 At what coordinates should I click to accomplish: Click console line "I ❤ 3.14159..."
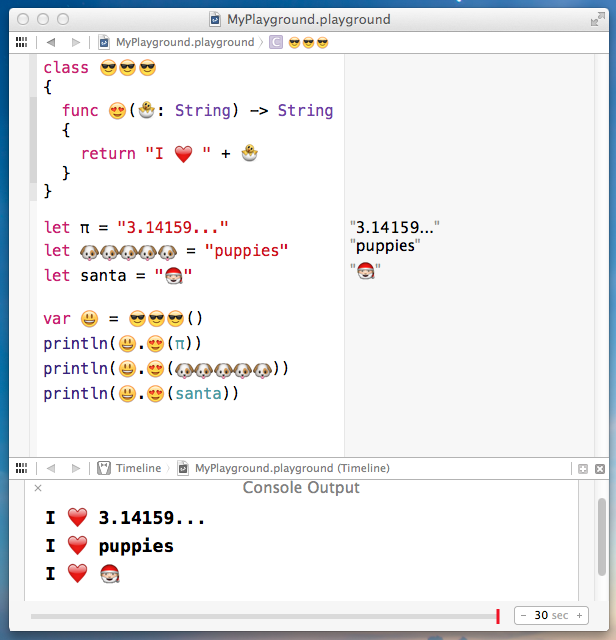125,518
